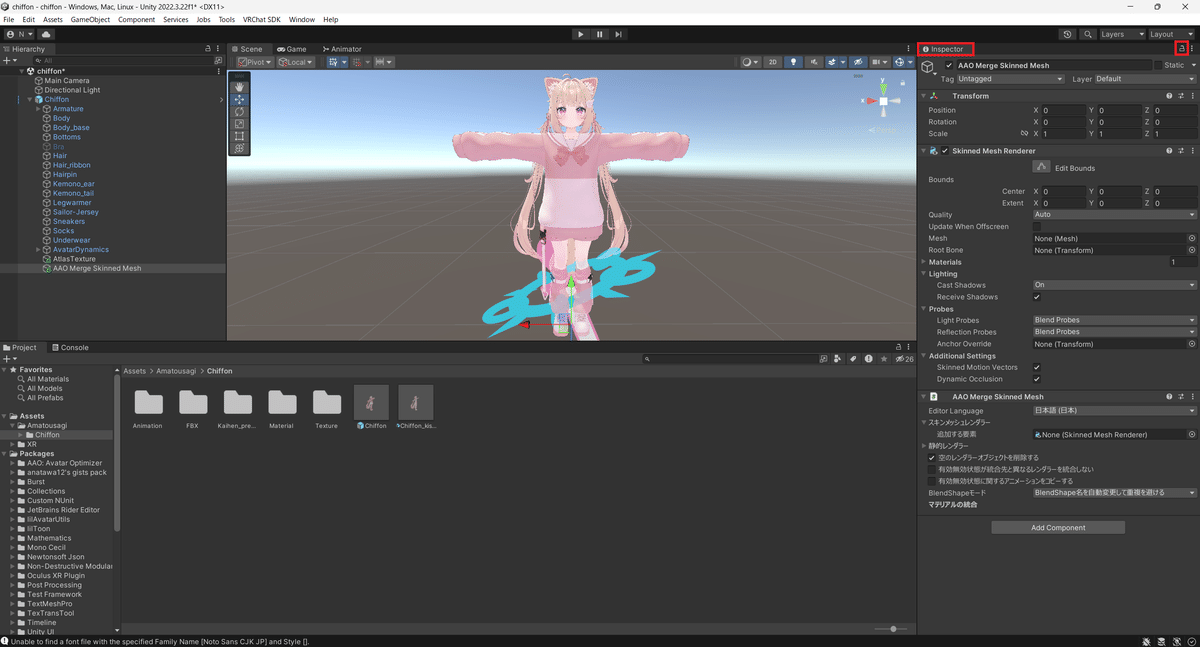The image size is (1200, 647).
Task: Click the Pause button
Action: pyautogui.click(x=599, y=34)
